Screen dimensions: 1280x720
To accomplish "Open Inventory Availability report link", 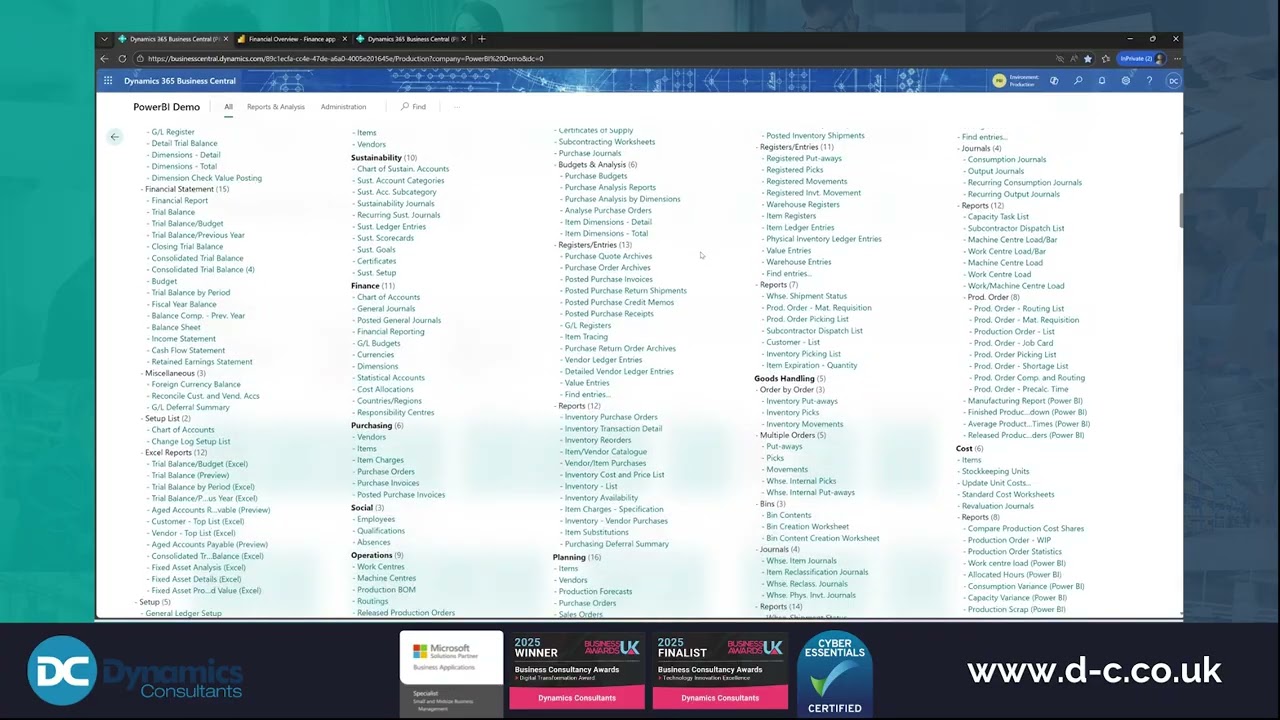I will (x=601, y=498).
